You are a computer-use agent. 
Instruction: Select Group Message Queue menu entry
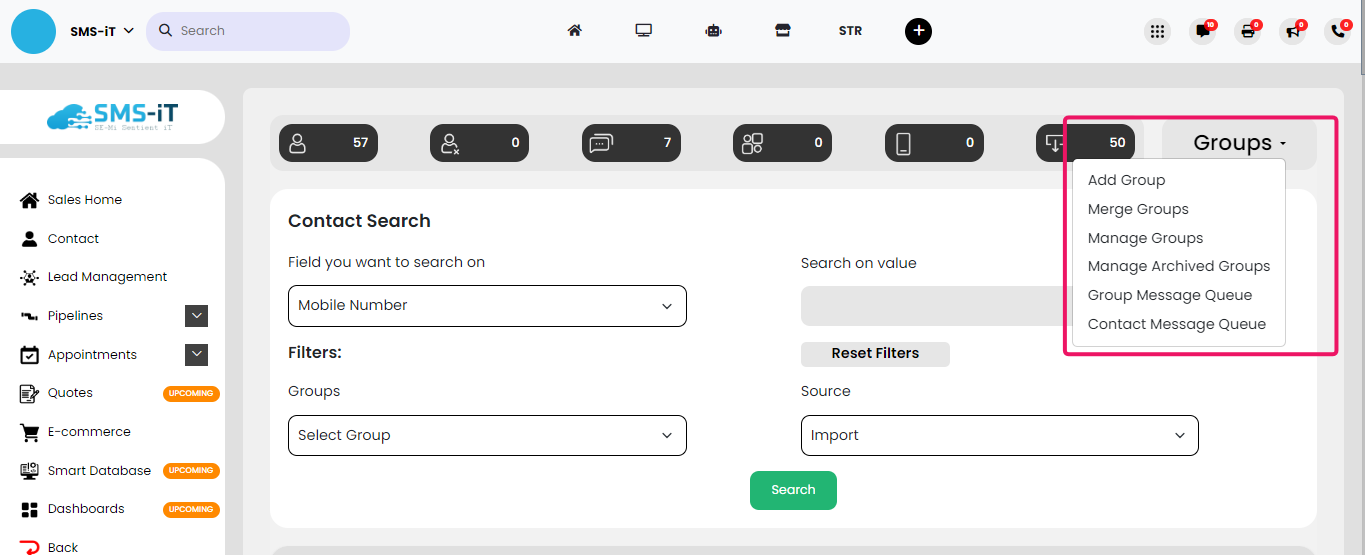[x=1170, y=295]
